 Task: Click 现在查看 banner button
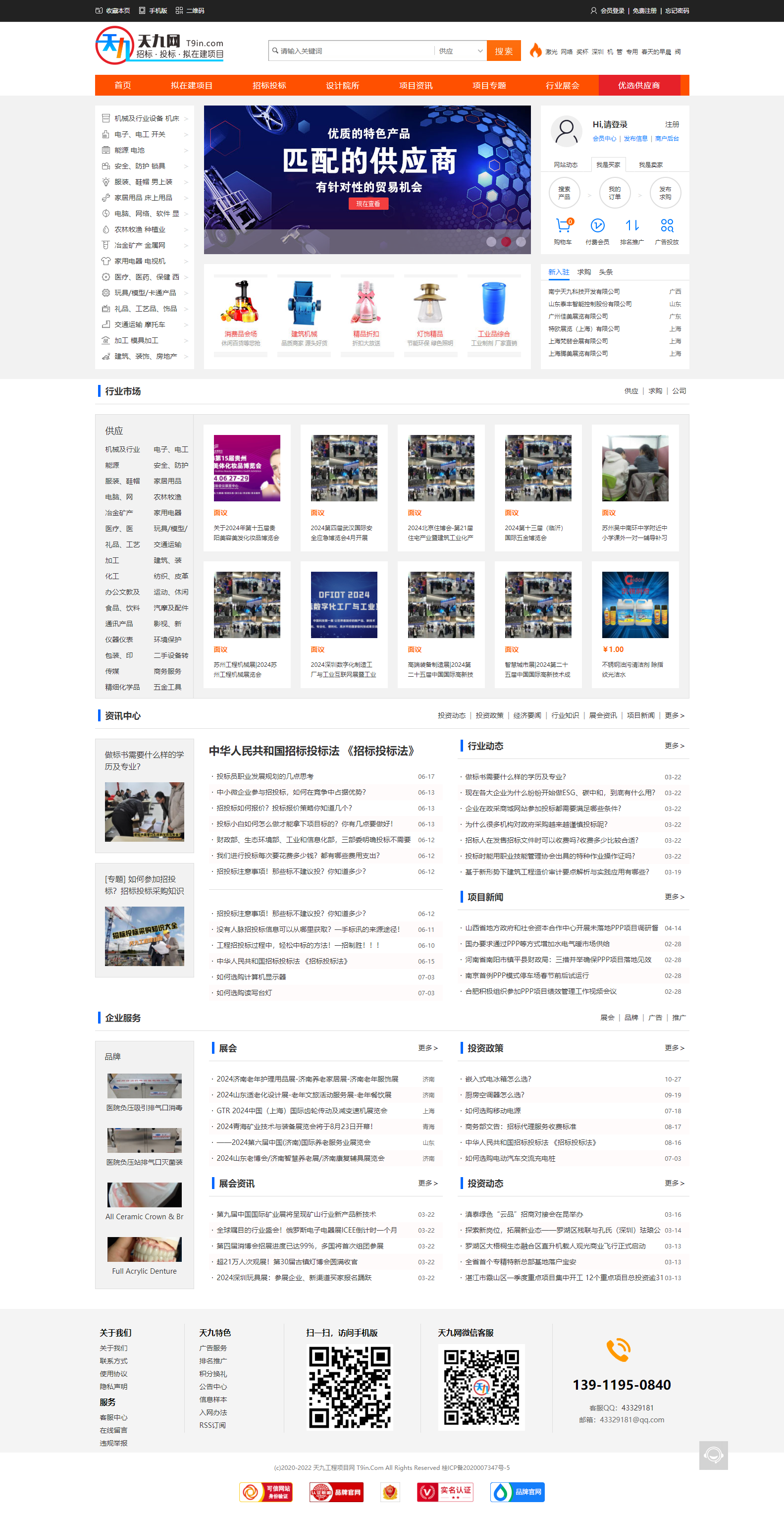click(x=368, y=203)
